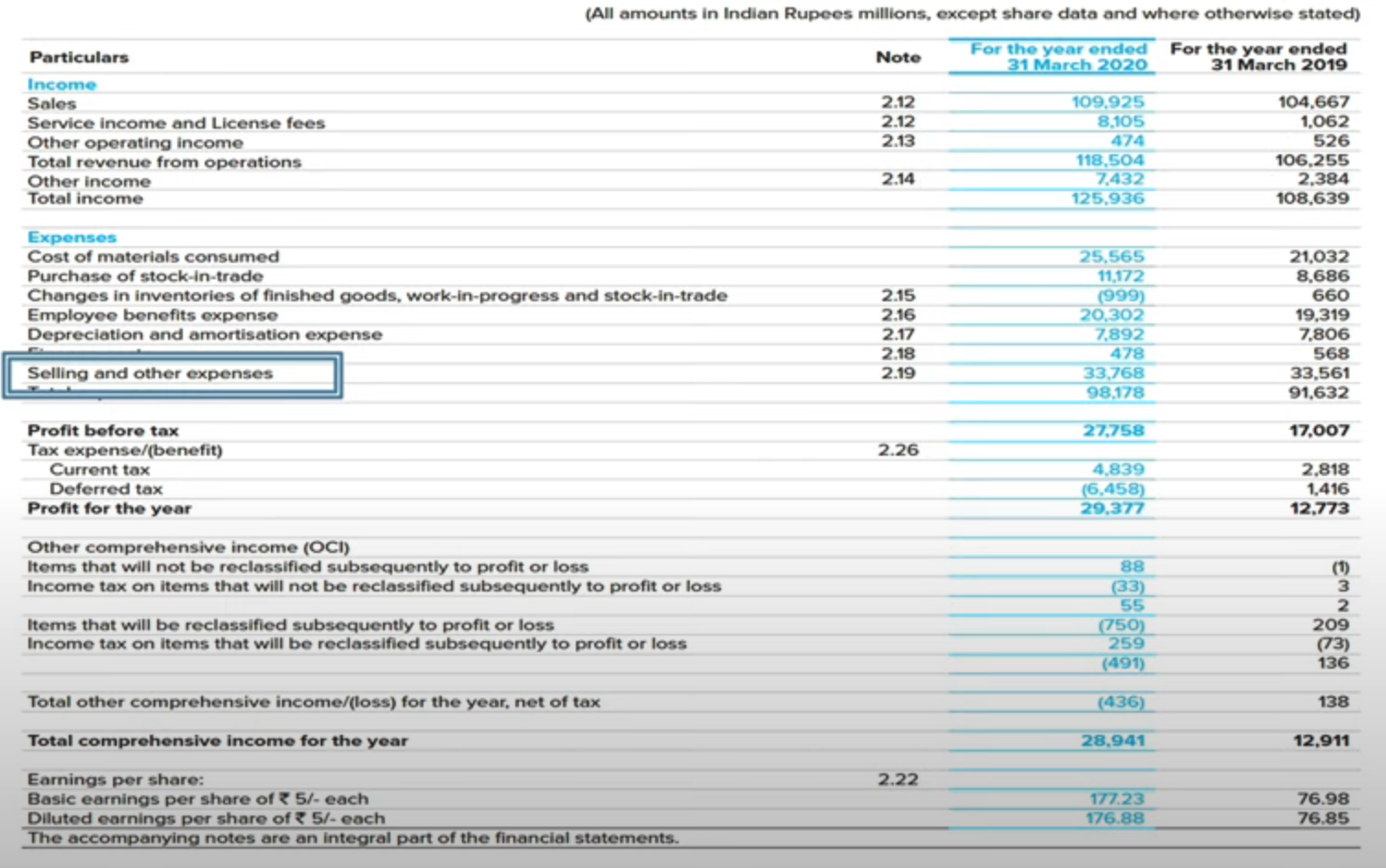Click "Total comprehensive income for the year" label
This screenshot has width=1386, height=868.
pyautogui.click(x=218, y=740)
